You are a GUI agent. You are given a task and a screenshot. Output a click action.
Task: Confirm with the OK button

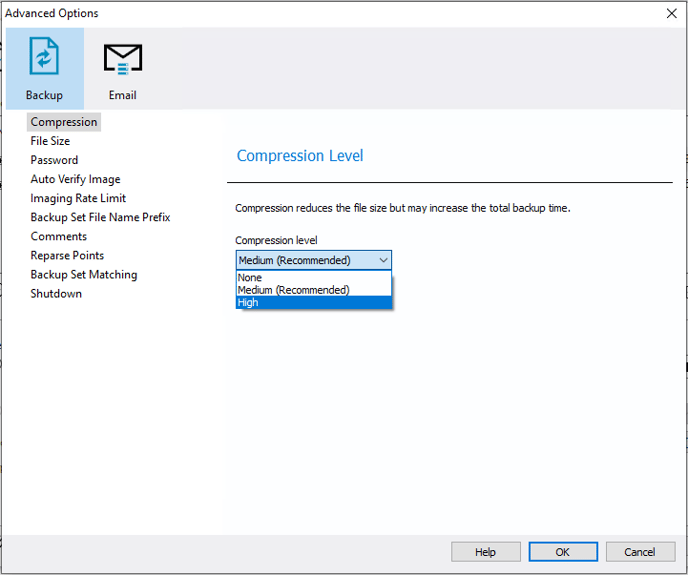pos(563,552)
